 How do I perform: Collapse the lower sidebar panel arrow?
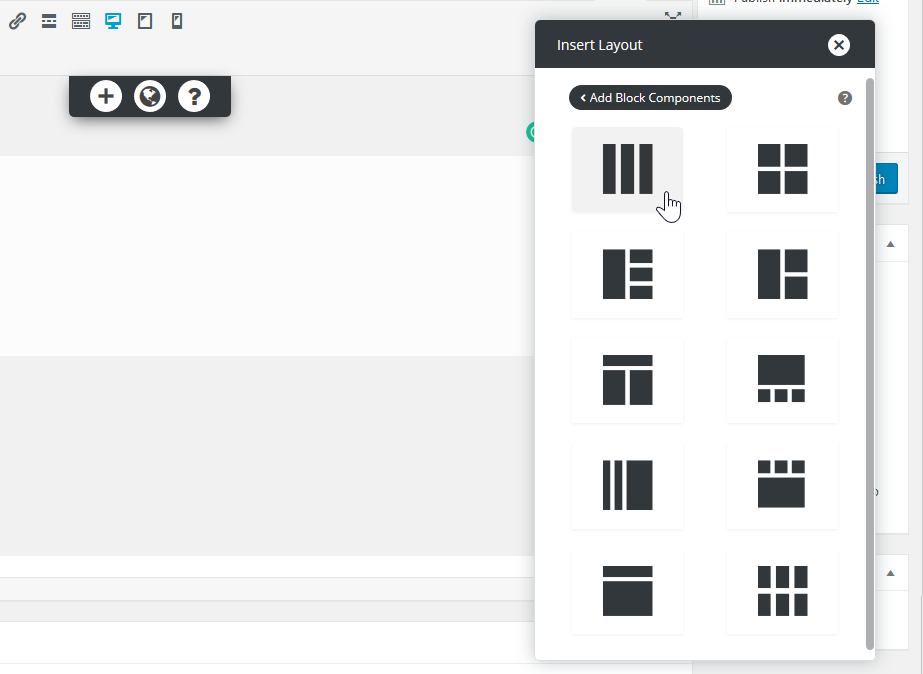(891, 573)
